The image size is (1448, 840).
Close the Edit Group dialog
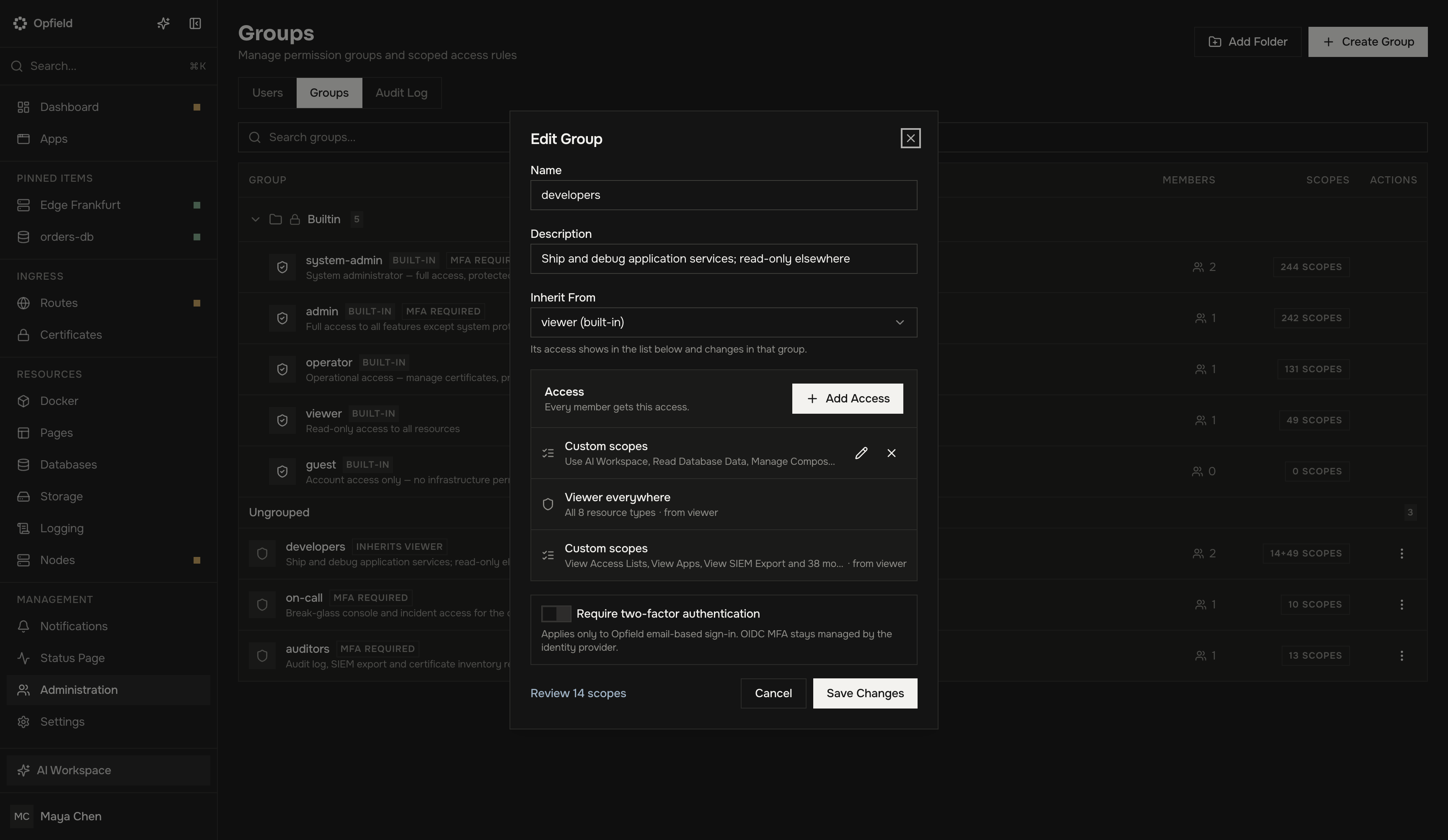pyautogui.click(x=910, y=138)
